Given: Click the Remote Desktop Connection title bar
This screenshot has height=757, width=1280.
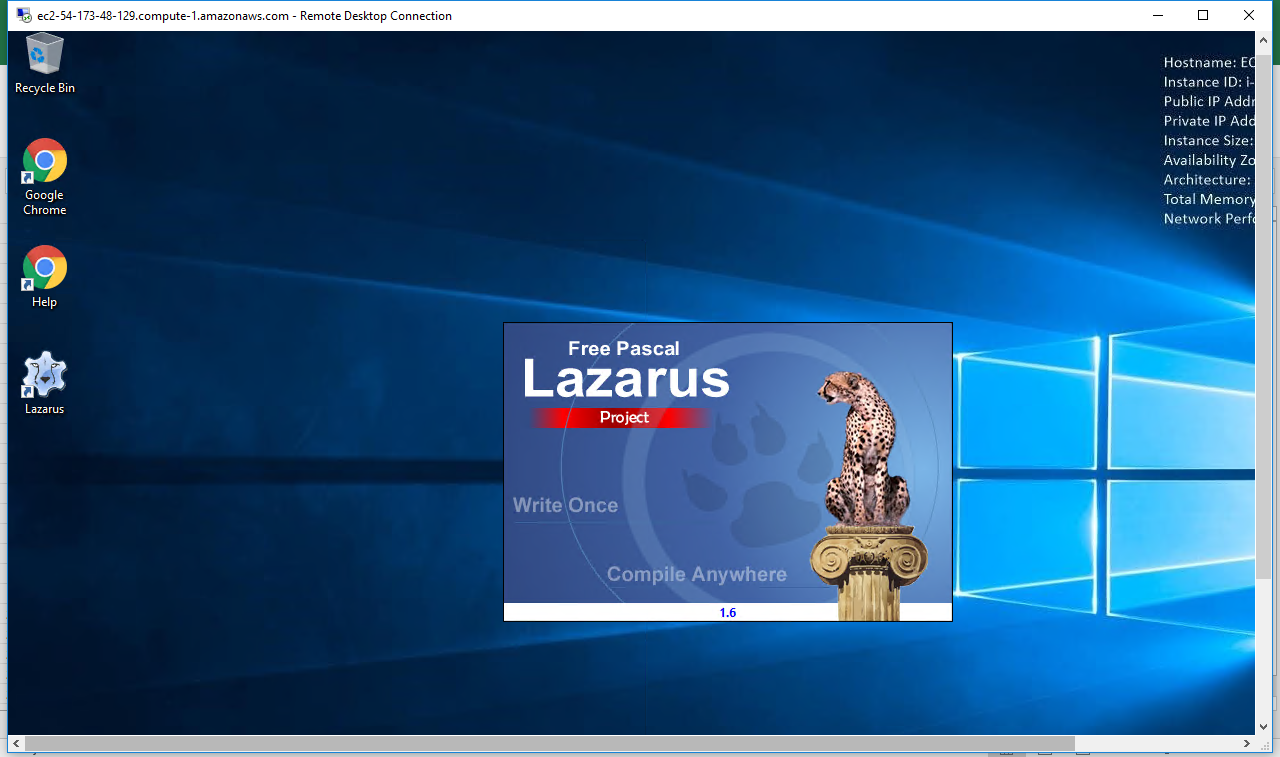Looking at the screenshot, I should click(600, 15).
